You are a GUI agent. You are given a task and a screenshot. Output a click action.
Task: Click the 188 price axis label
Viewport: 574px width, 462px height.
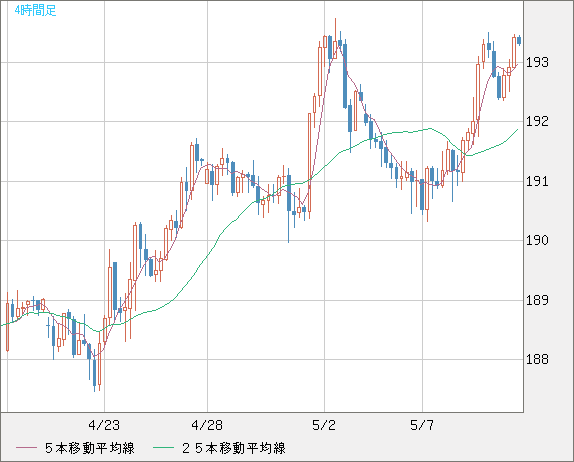(537, 359)
